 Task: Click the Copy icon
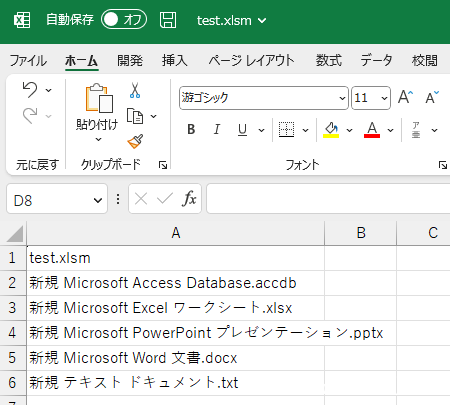coord(135,116)
